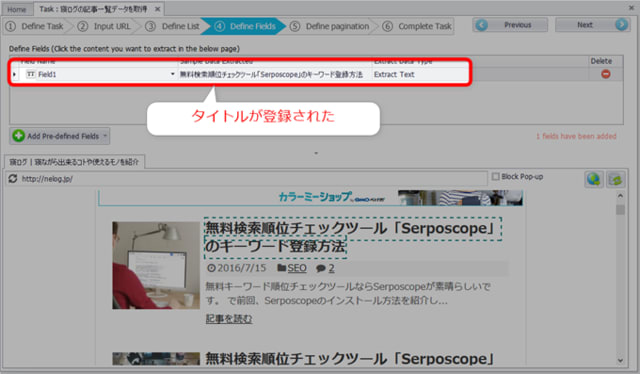Open the Field1 name dropdown arrow
The height and width of the screenshot is (374, 640).
[172, 74]
